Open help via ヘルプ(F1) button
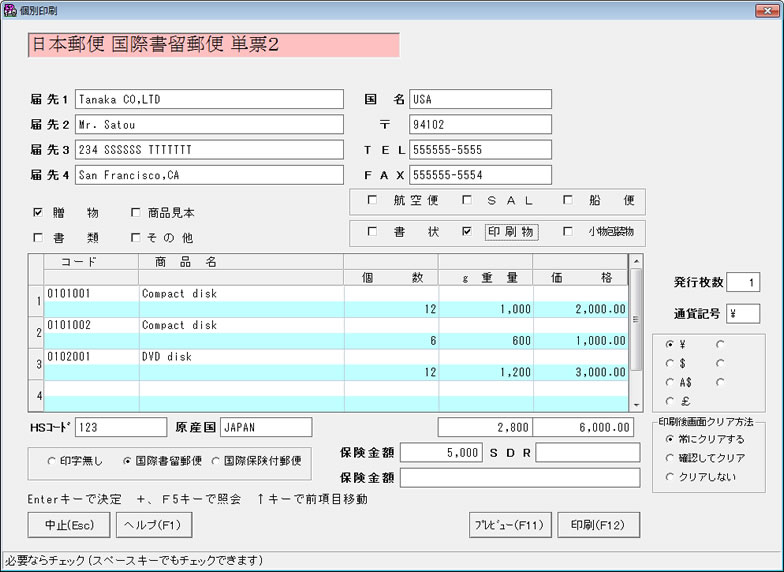This screenshot has width=784, height=572. coord(153,525)
